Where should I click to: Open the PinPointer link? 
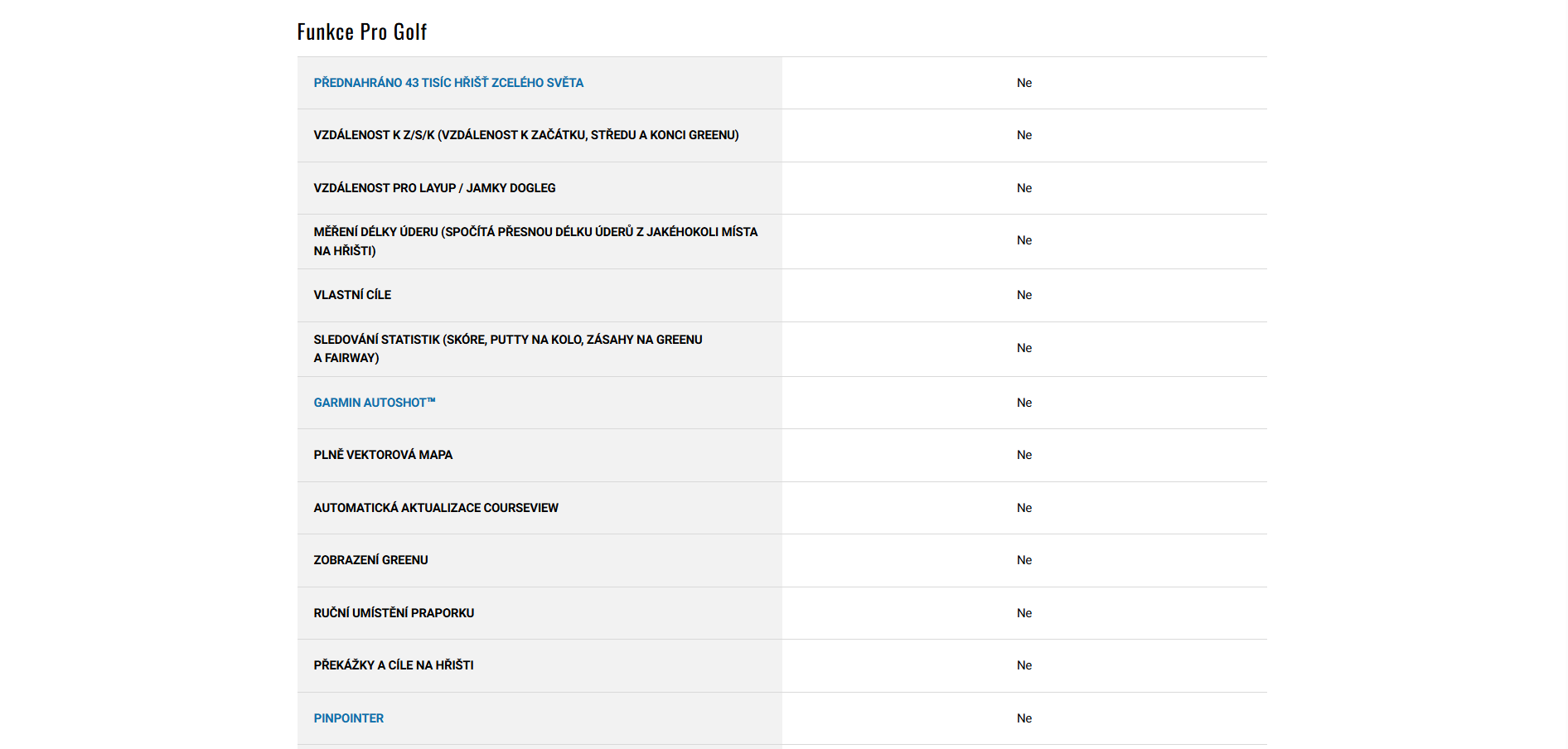348,718
